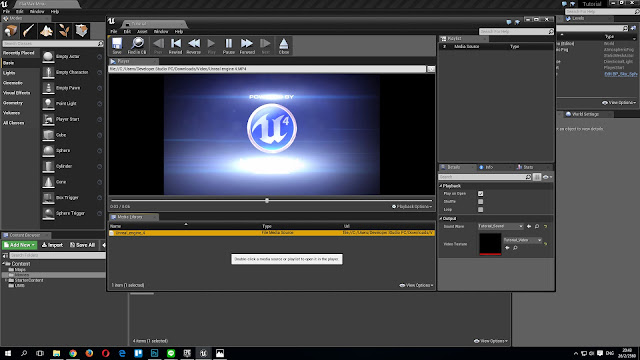Screen dimensions: 640x360
Task: Select the Place mode icon
Action: point(11,31)
